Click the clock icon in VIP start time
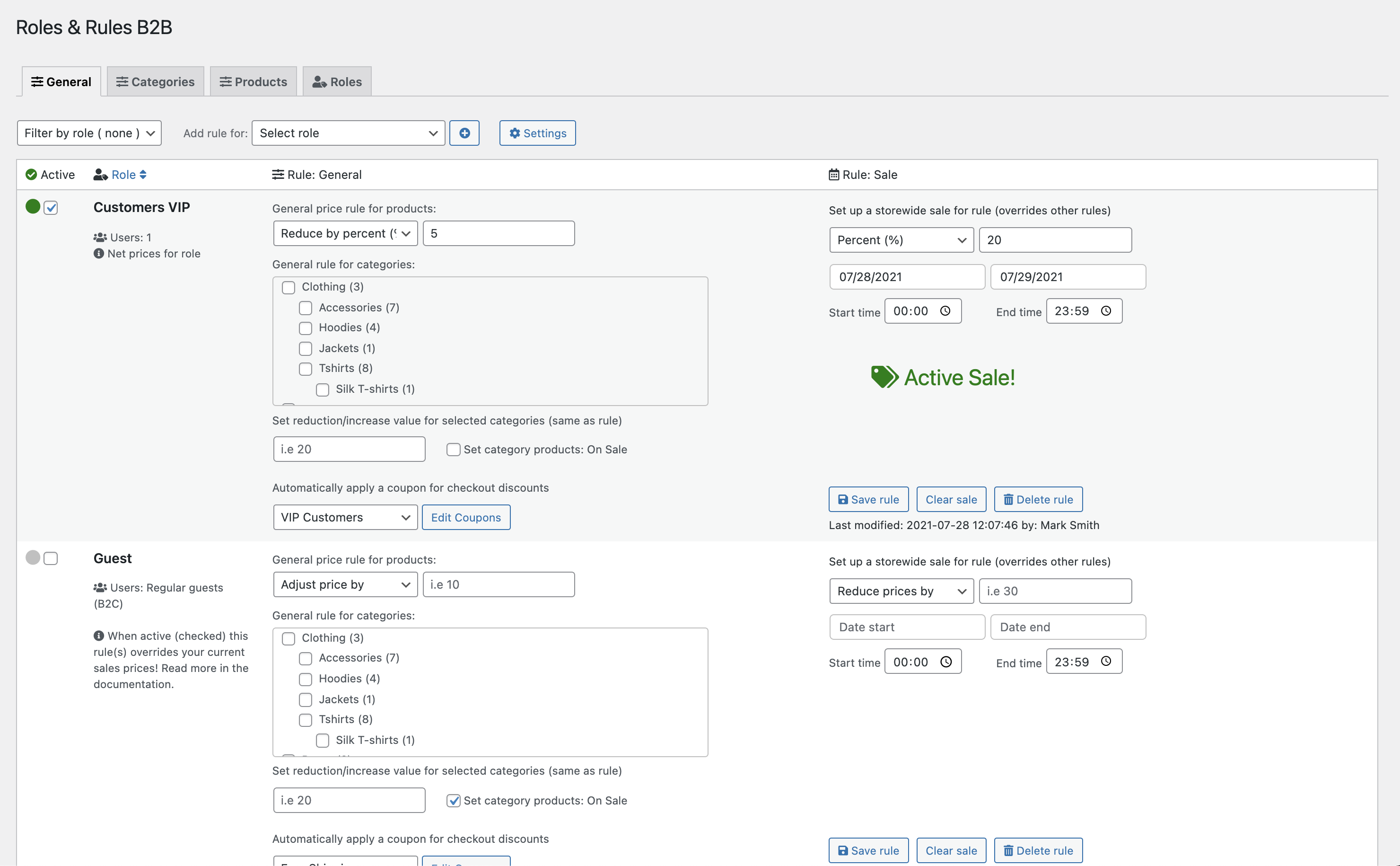The height and width of the screenshot is (866, 1400). tap(945, 311)
